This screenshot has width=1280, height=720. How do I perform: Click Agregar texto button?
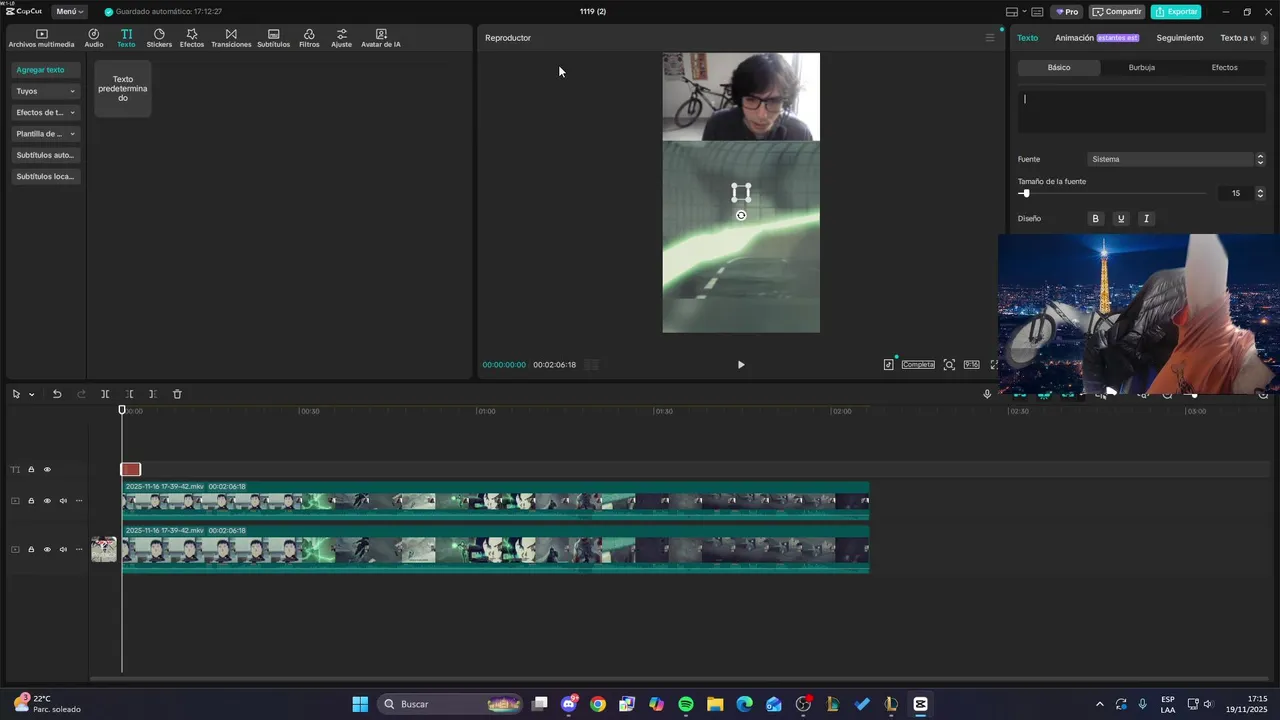point(45,70)
